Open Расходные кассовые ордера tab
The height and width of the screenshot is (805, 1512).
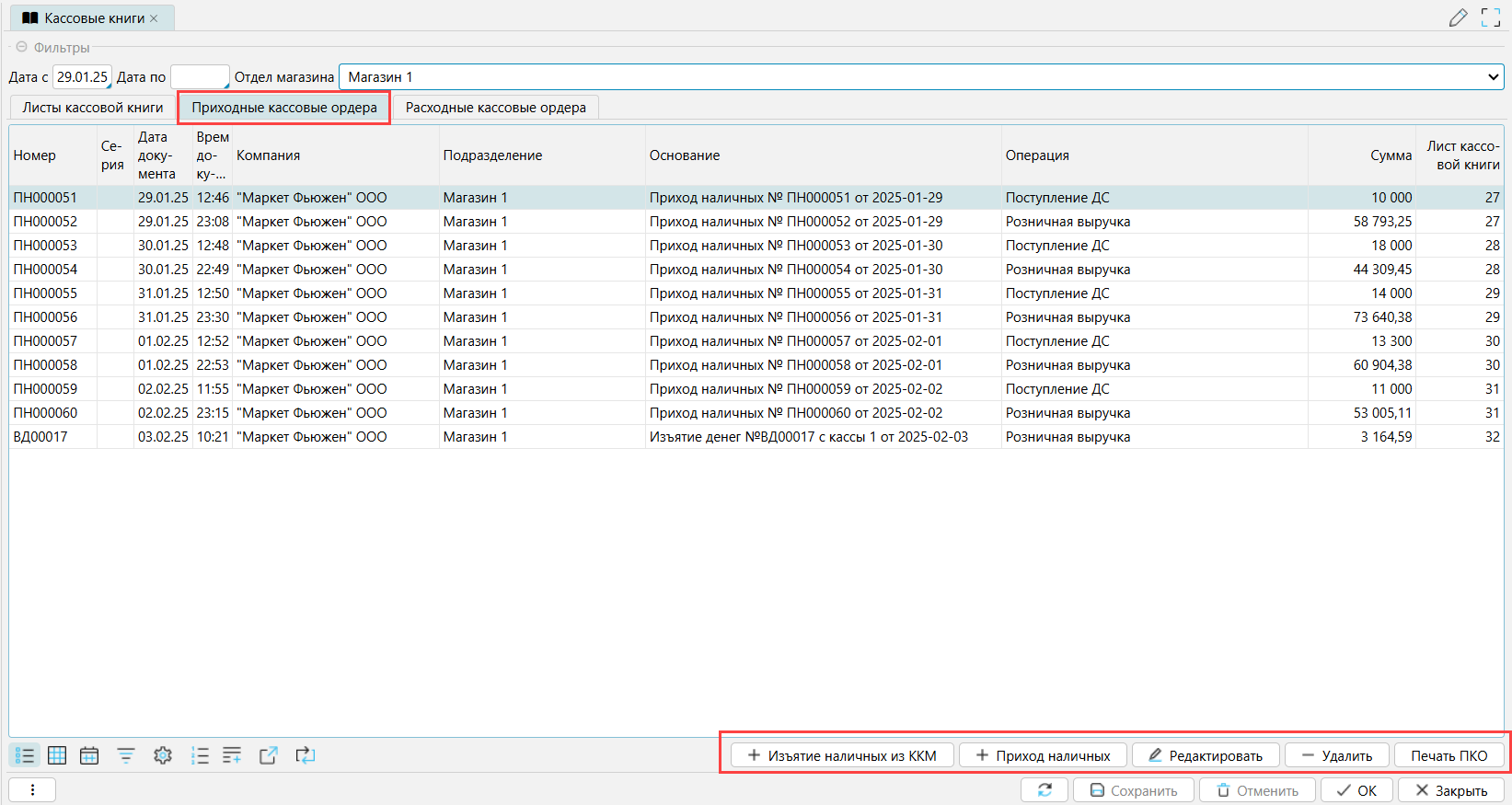point(495,108)
